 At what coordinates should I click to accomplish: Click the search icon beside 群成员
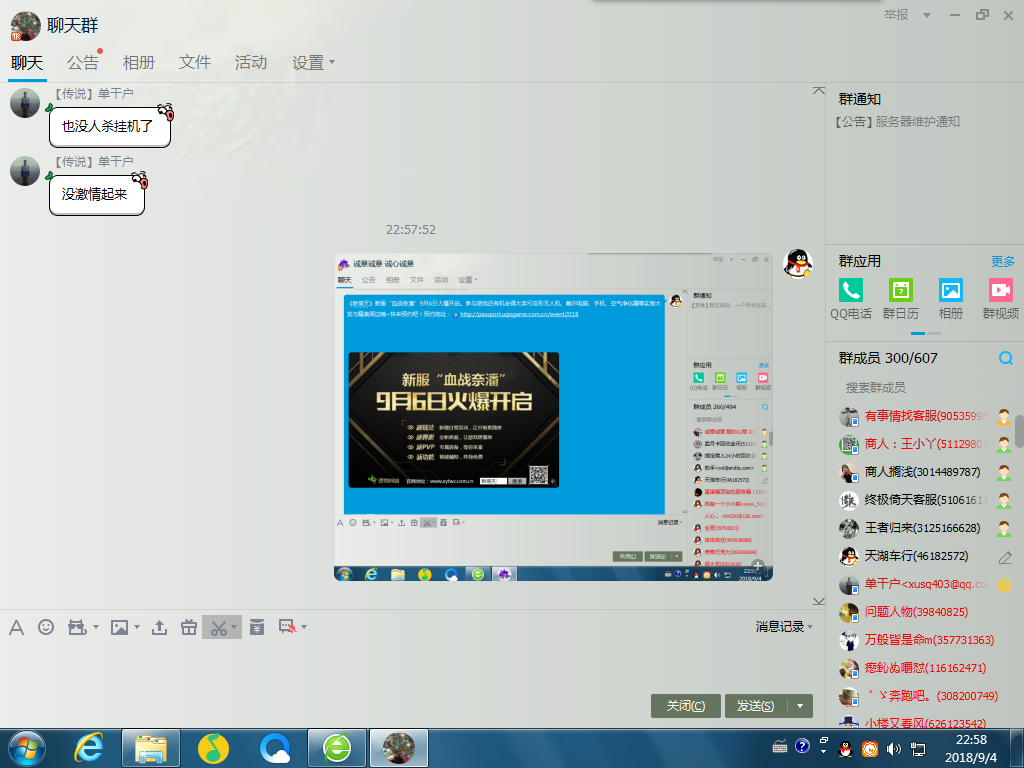click(x=1006, y=358)
